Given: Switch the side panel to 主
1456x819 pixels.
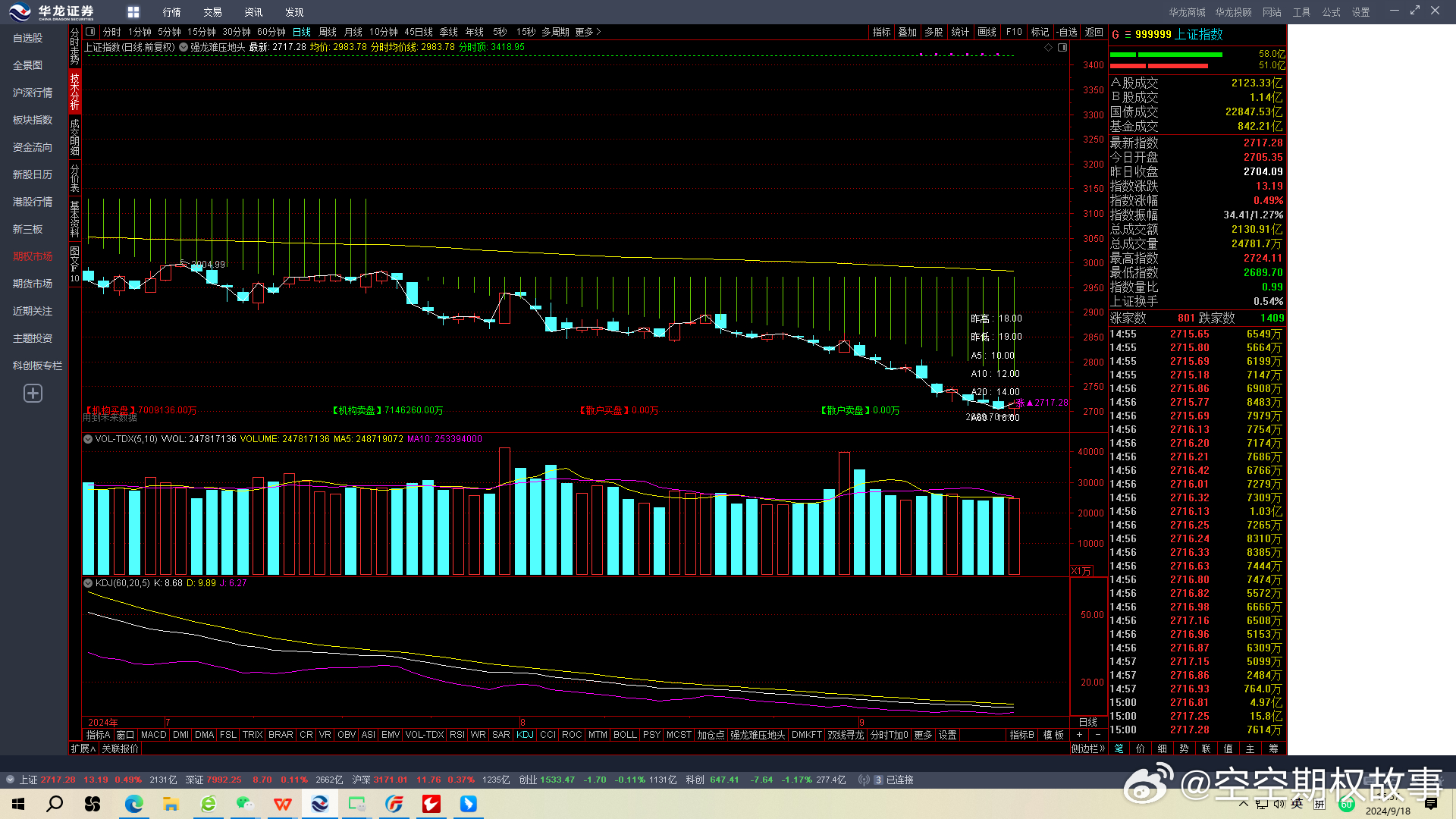Looking at the screenshot, I should coord(1250,748).
